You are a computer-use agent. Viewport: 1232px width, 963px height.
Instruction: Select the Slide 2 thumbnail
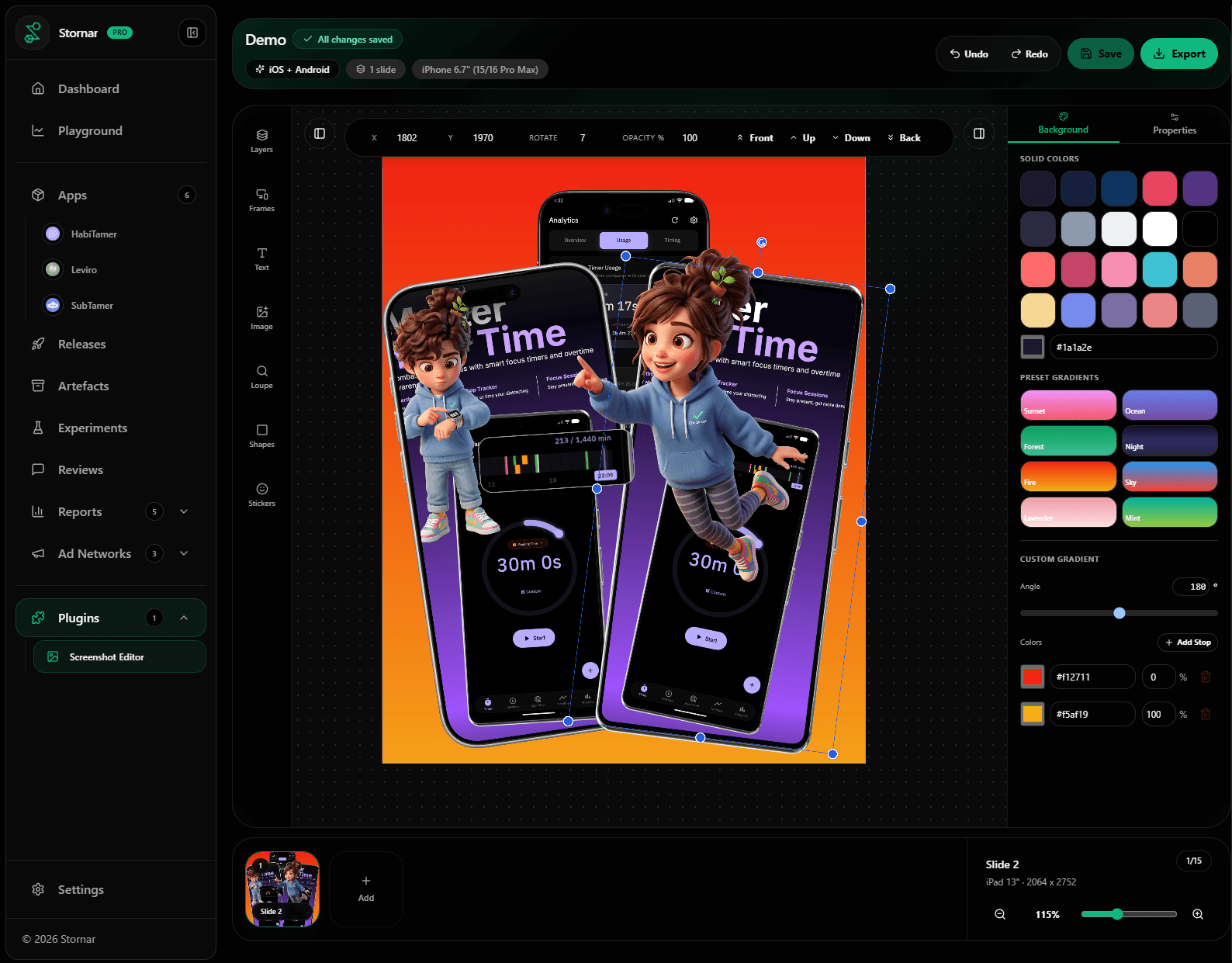click(x=282, y=889)
